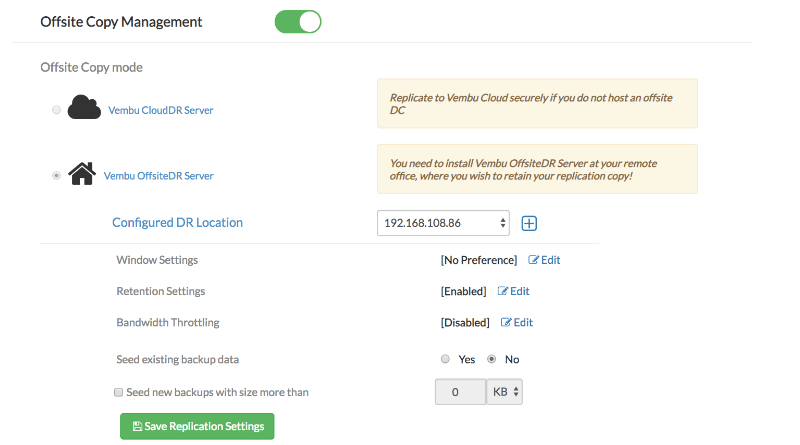This screenshot has width=800, height=445.
Task: Open Vembu CloudDR Server link
Action: point(161,110)
